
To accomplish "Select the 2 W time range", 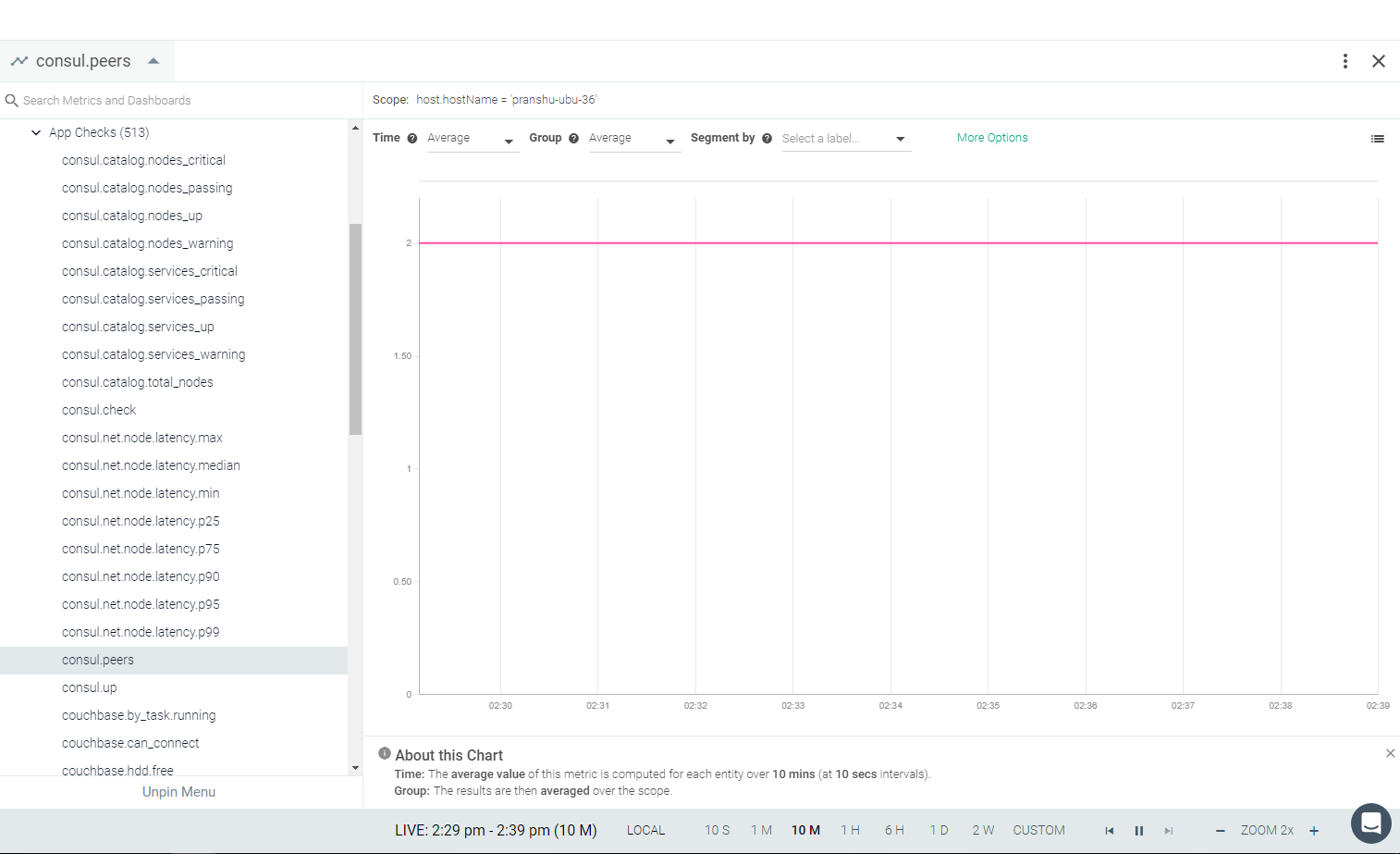I will click(x=983, y=830).
